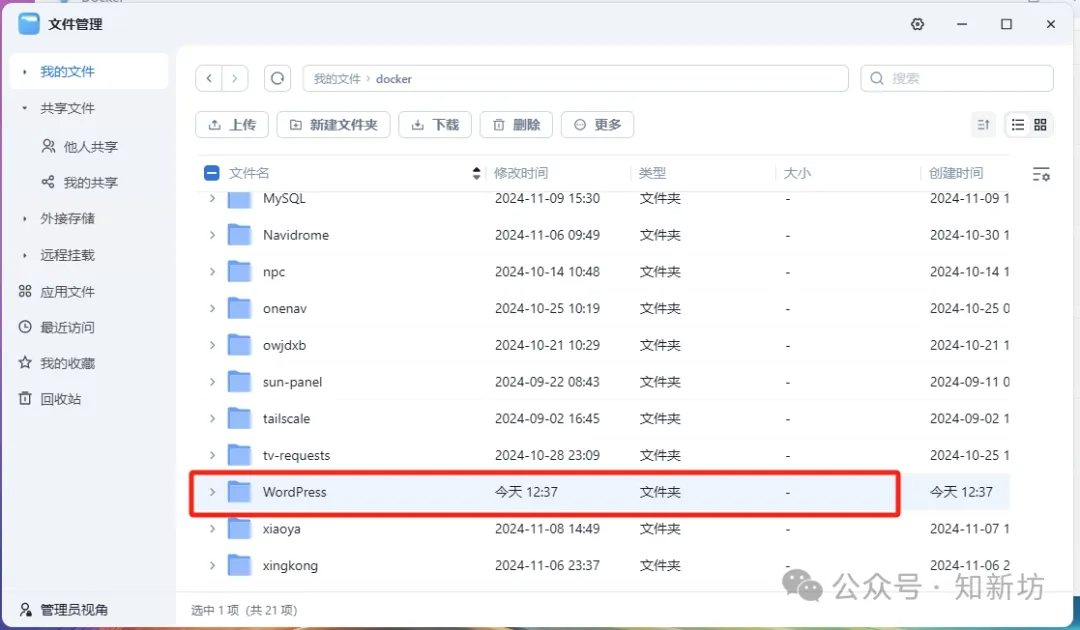Go back with the left arrow button

[209, 78]
